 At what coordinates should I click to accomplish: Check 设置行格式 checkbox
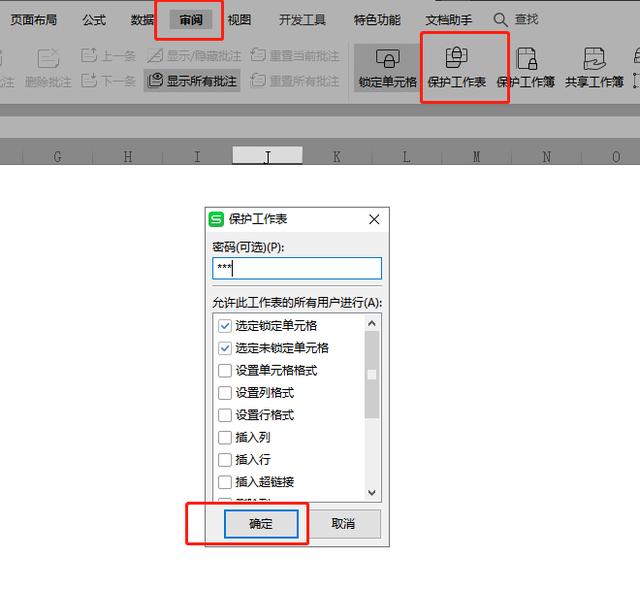click(x=225, y=415)
